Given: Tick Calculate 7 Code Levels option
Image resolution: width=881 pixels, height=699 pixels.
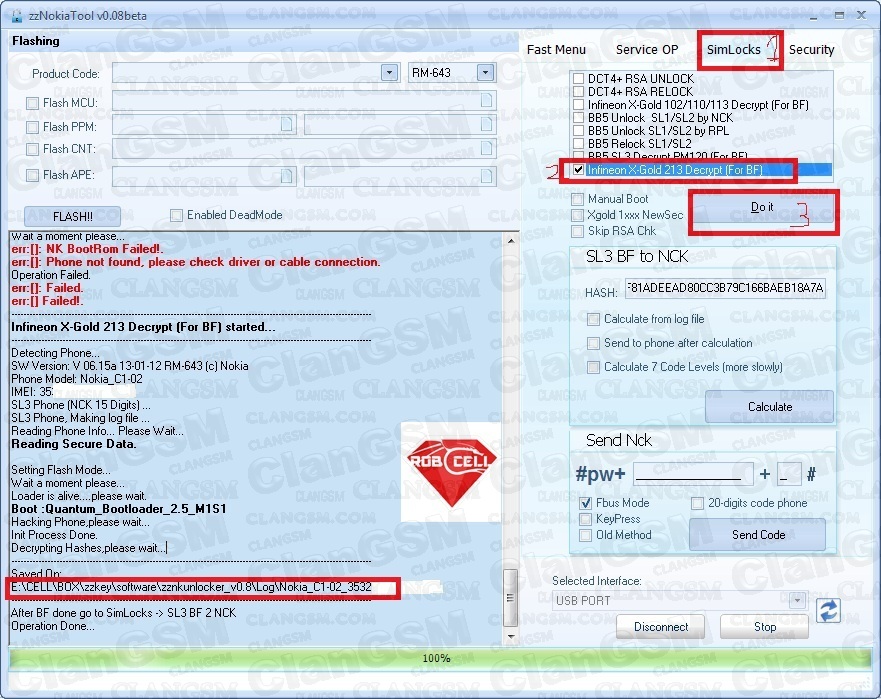Looking at the screenshot, I should [x=593, y=367].
